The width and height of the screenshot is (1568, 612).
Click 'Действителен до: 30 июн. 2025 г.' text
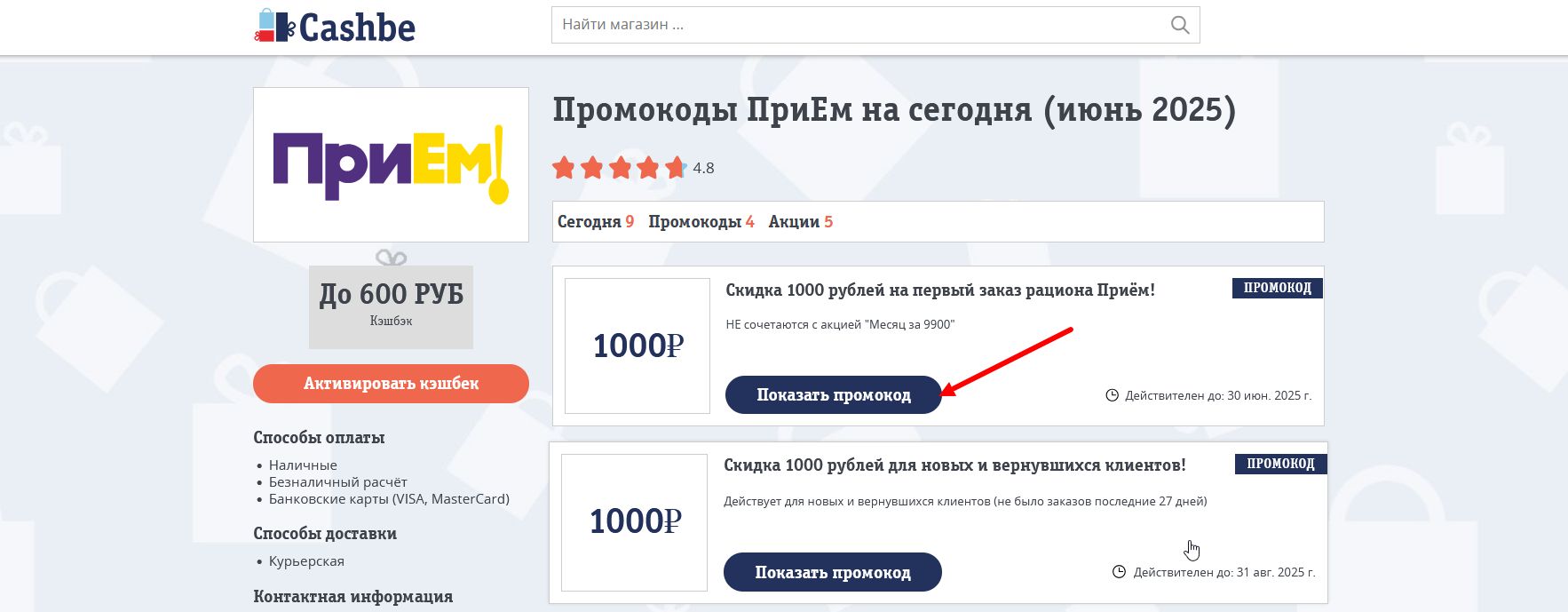tap(1218, 395)
